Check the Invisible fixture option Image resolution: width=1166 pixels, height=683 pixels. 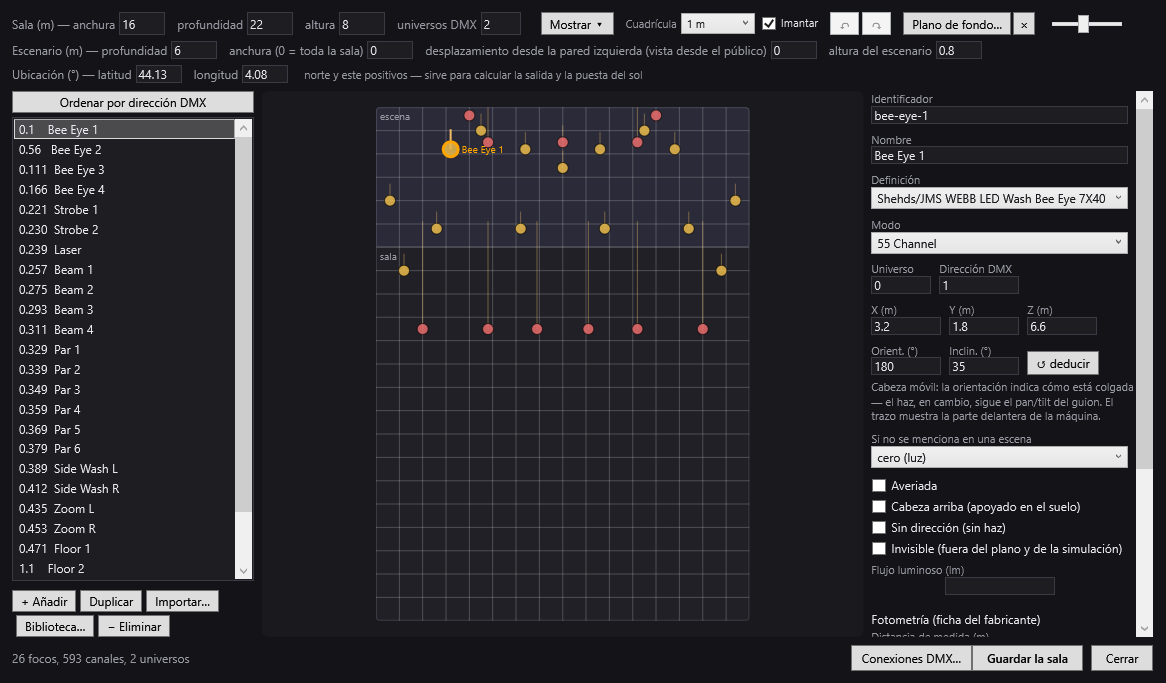tap(879, 548)
